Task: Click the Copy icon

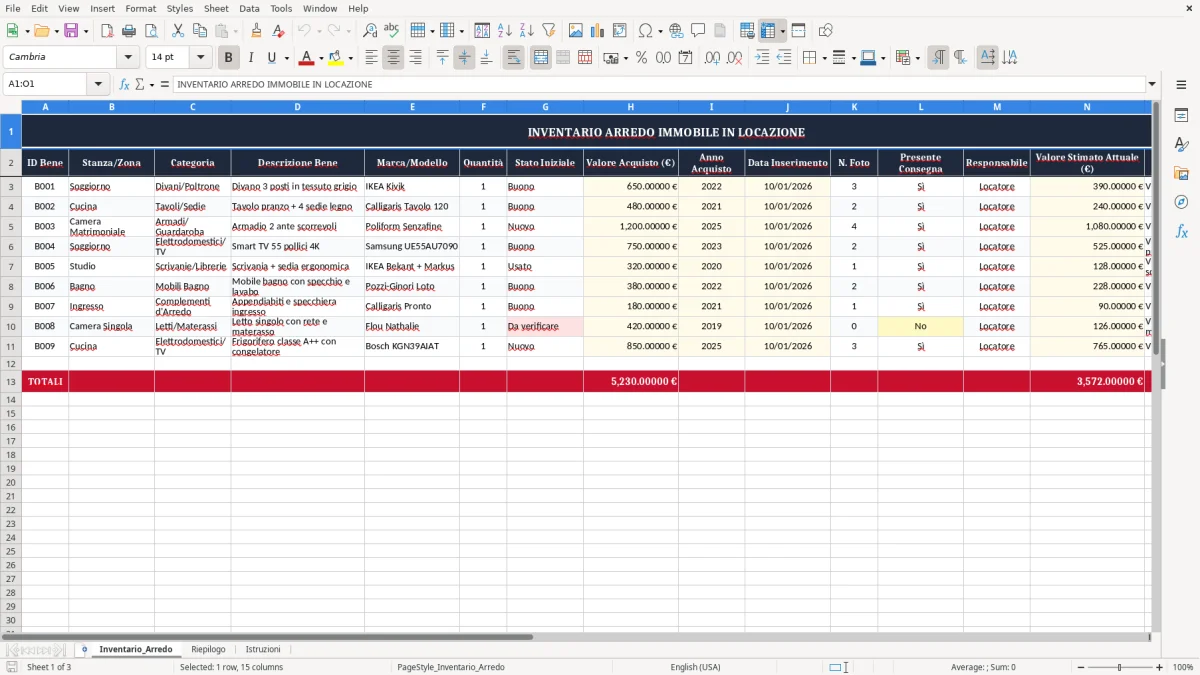Action: [200, 30]
